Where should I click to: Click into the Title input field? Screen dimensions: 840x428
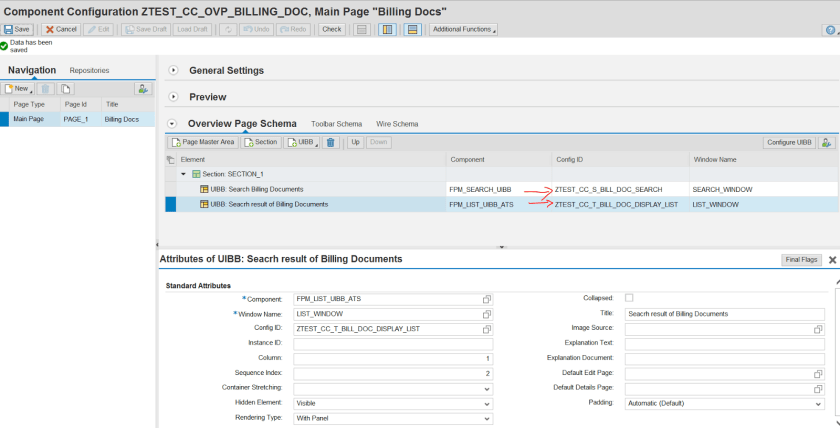click(x=724, y=314)
